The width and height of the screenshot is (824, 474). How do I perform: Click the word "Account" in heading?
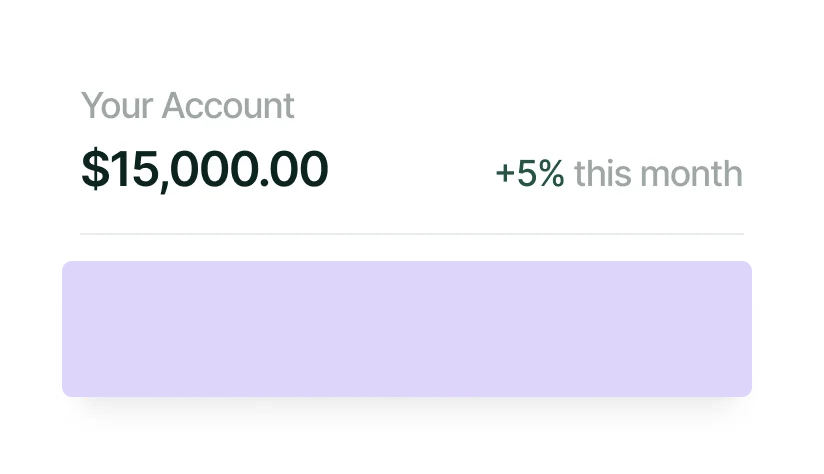228,106
